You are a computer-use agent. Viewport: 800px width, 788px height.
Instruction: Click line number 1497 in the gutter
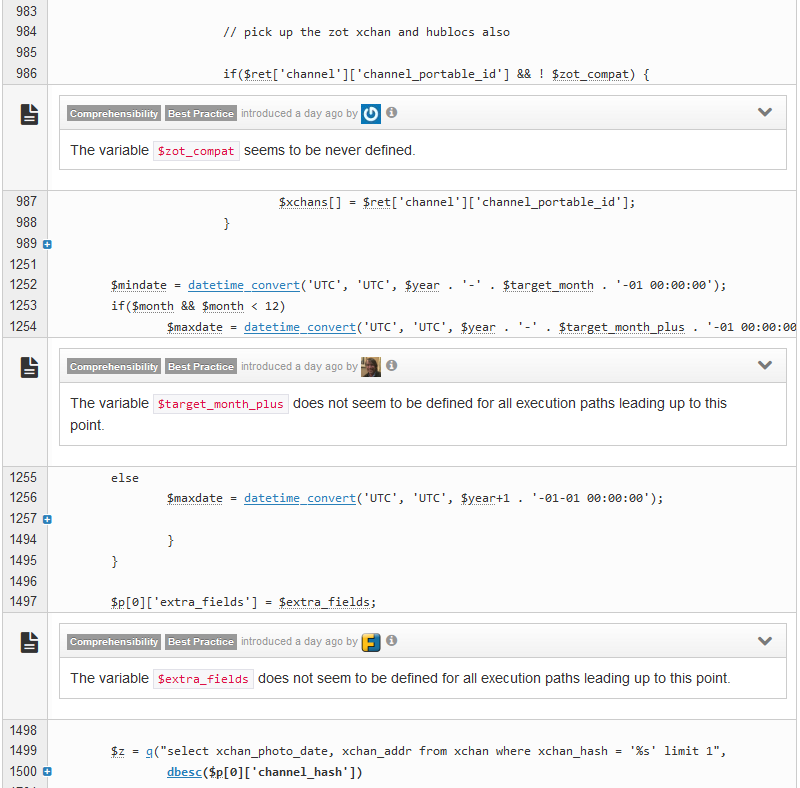(22, 601)
